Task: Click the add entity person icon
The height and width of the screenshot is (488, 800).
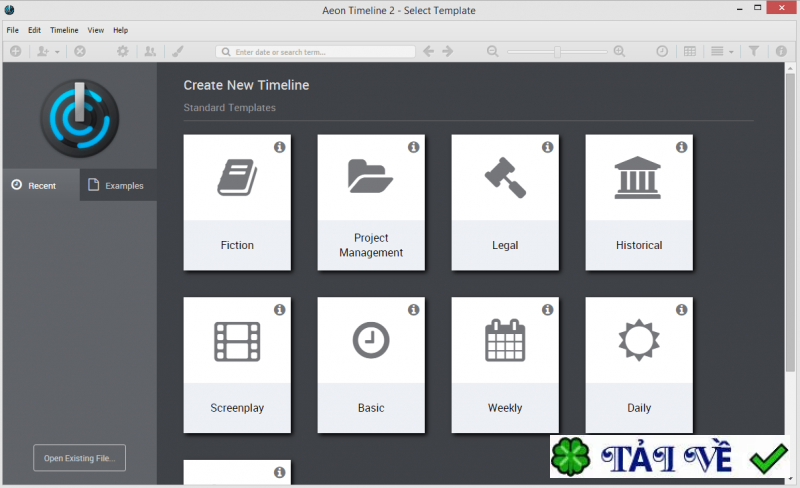Action: tap(43, 51)
